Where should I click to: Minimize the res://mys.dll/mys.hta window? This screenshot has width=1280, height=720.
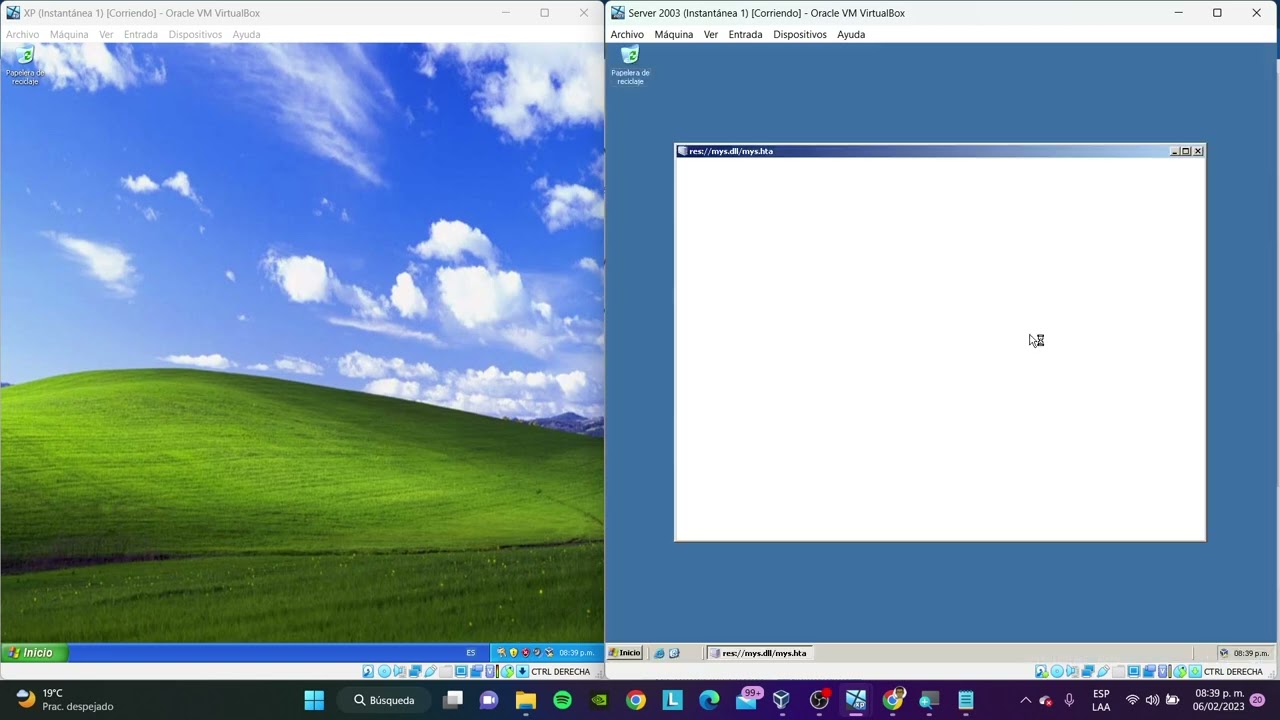pos(1175,151)
